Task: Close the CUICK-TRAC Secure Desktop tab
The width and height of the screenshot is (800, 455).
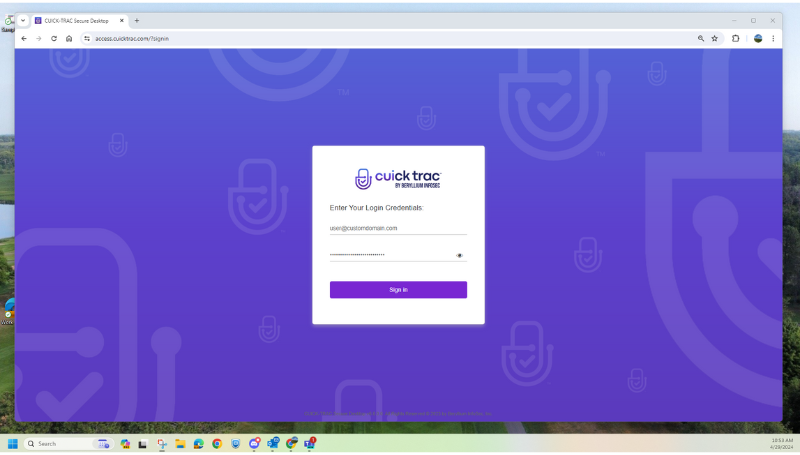Action: pyautogui.click(x=121, y=21)
